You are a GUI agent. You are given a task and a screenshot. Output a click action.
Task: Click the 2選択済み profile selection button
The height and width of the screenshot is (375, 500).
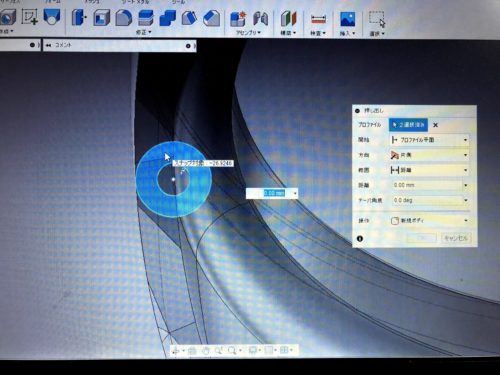408,125
